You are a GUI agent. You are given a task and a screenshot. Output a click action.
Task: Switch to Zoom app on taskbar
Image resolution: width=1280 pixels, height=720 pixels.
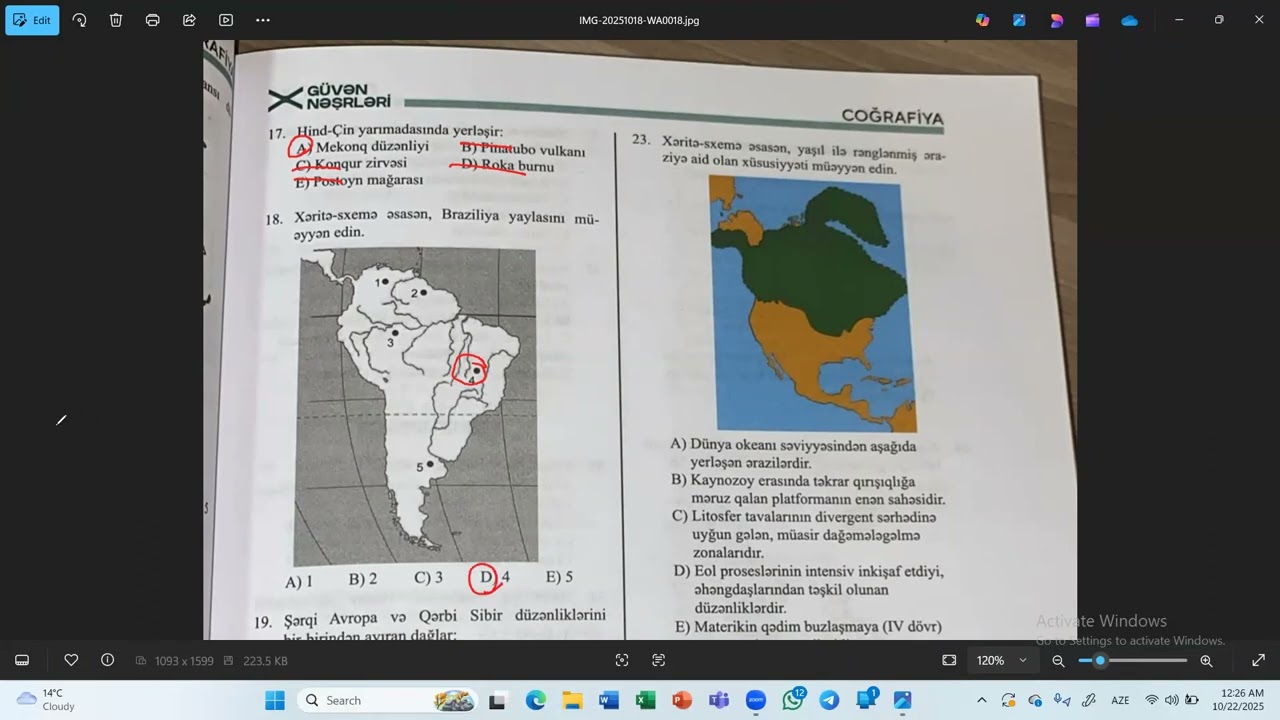coord(756,700)
